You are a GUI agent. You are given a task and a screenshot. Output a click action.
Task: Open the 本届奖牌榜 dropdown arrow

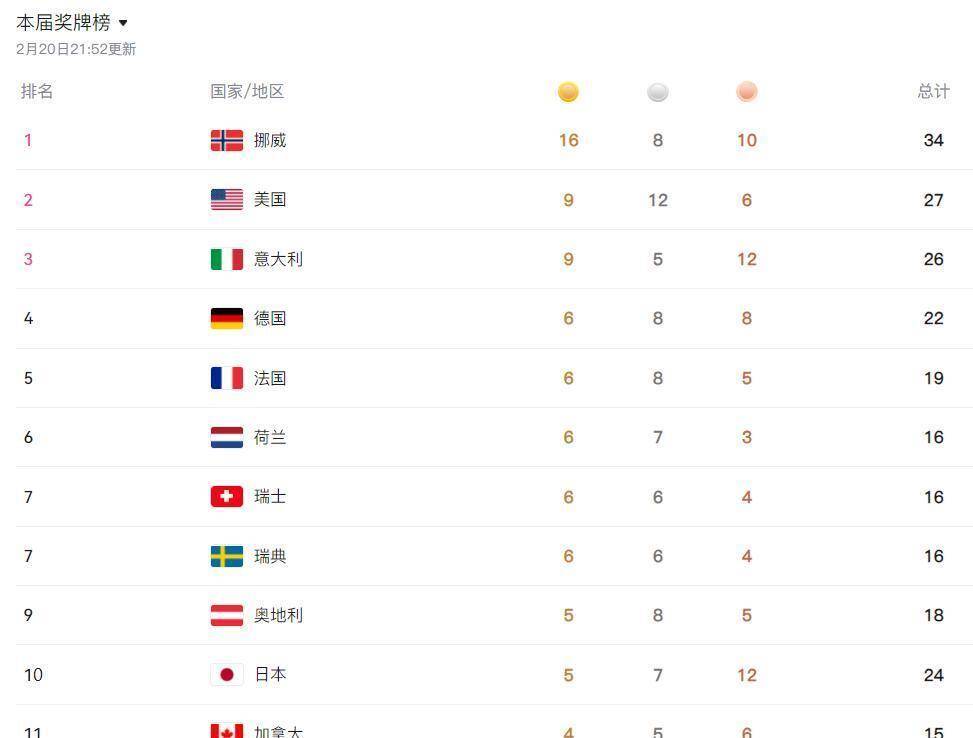[x=123, y=23]
